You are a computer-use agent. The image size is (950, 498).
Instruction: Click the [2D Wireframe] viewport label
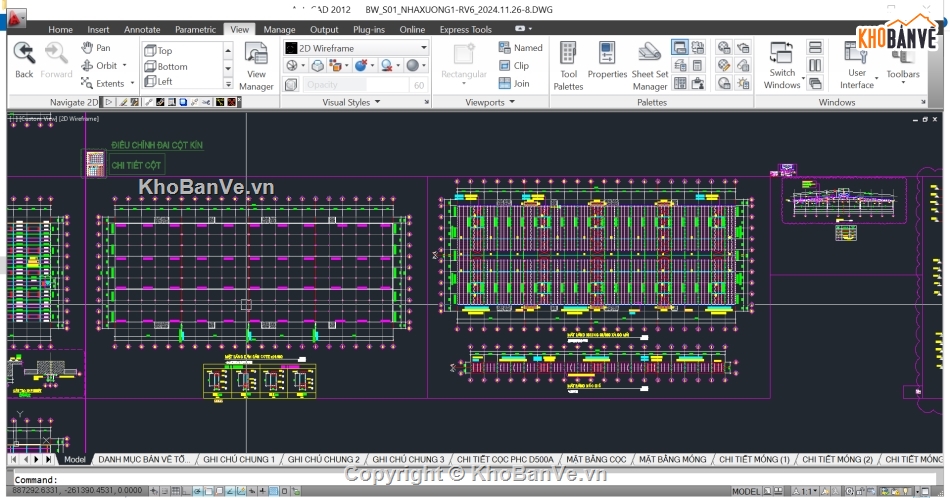79,119
